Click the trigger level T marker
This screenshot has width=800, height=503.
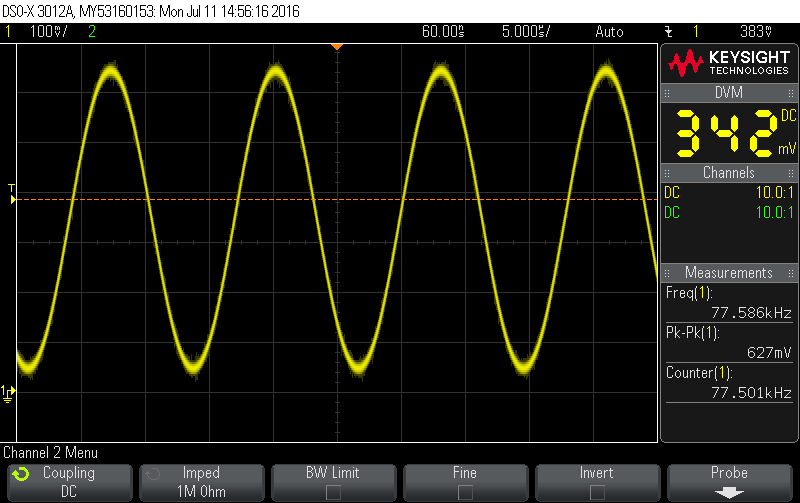[x=12, y=194]
